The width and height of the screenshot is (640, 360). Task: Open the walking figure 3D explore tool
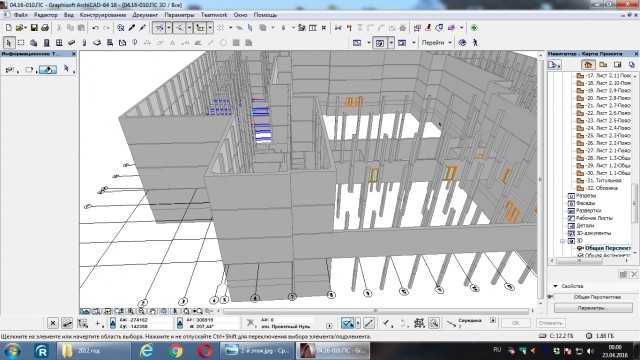click(475, 42)
